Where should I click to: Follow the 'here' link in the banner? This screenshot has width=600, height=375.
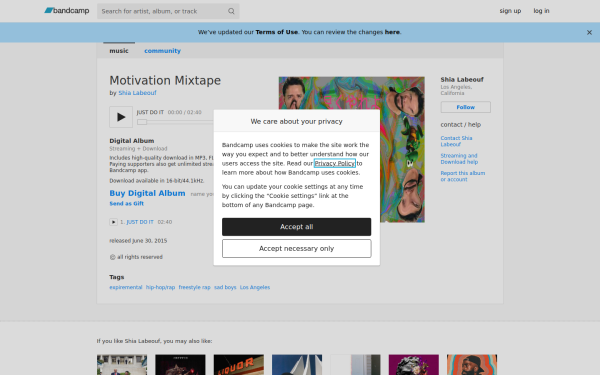click(x=392, y=32)
